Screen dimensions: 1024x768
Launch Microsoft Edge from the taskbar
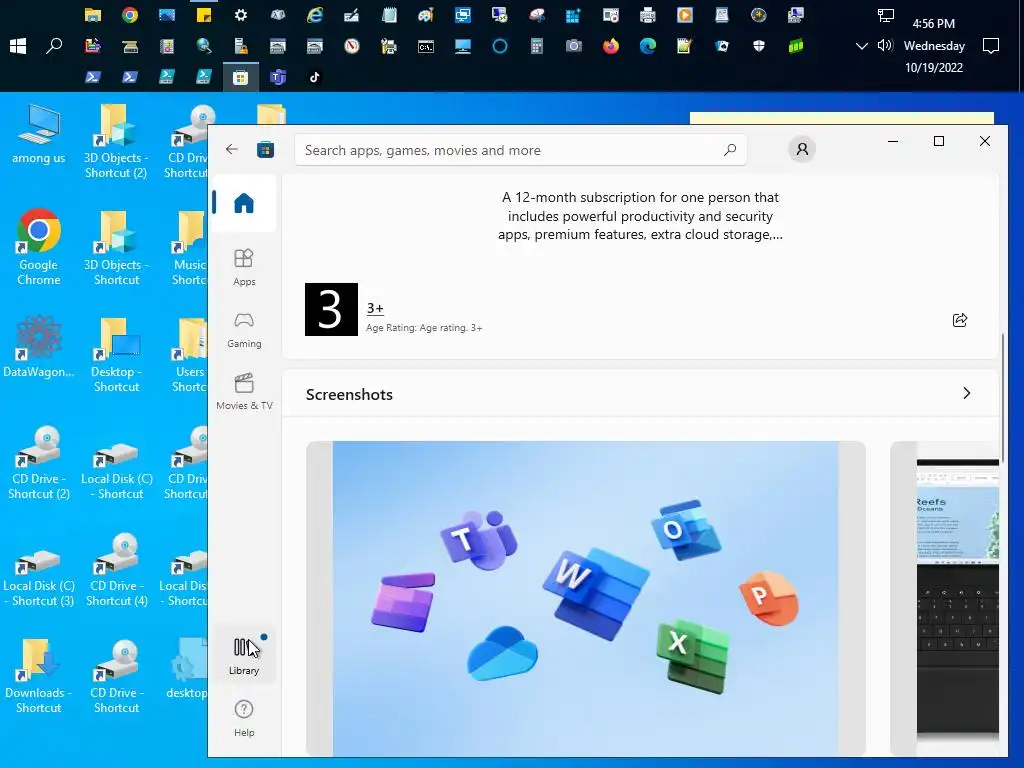(x=647, y=46)
